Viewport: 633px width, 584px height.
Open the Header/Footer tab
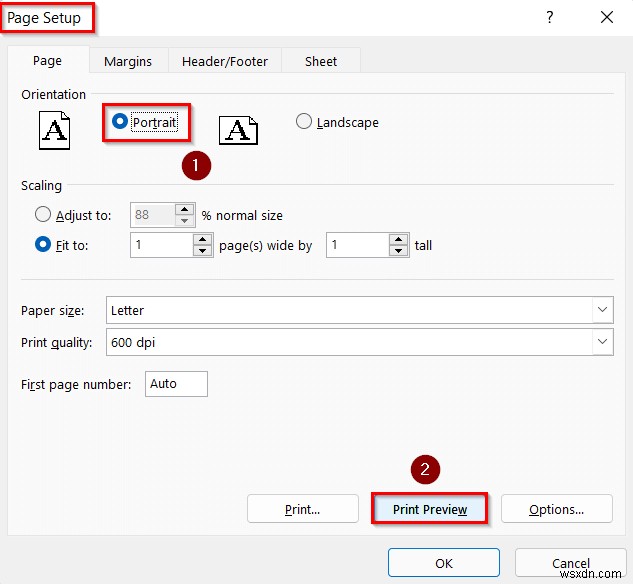pyautogui.click(x=225, y=61)
